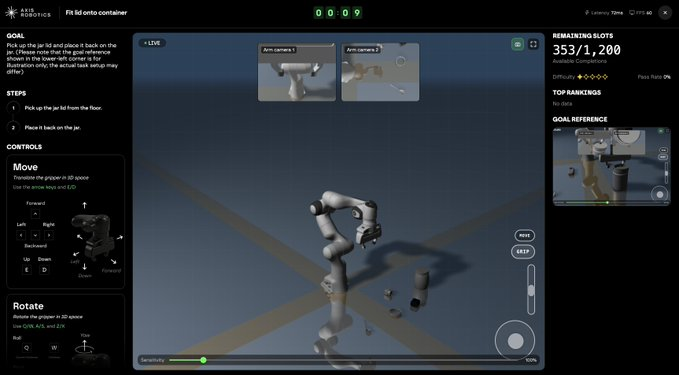
Task: Click the difficulty star rating
Action: click(x=592, y=77)
